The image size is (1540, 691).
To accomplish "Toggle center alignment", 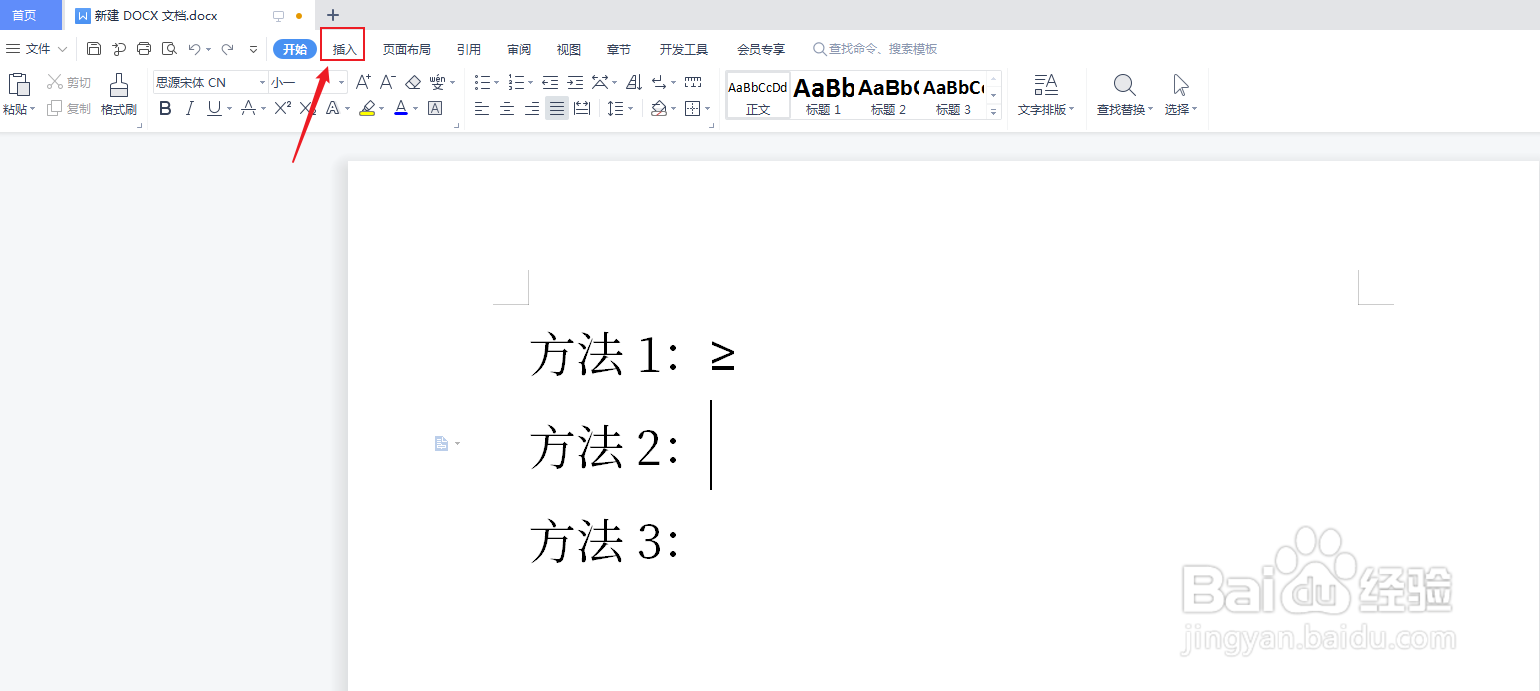I will (506, 108).
